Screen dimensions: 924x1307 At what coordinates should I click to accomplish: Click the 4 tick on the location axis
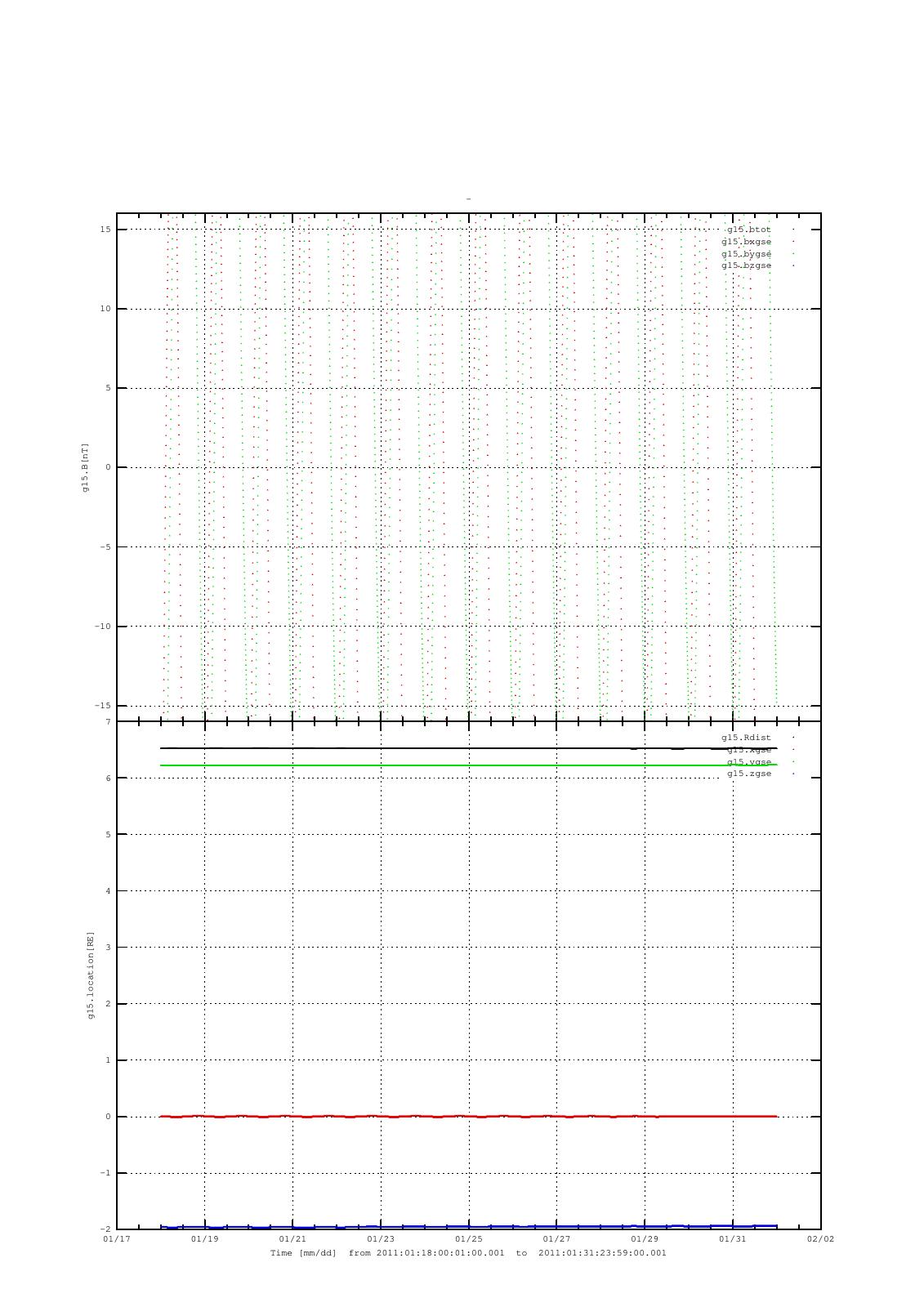(108, 891)
